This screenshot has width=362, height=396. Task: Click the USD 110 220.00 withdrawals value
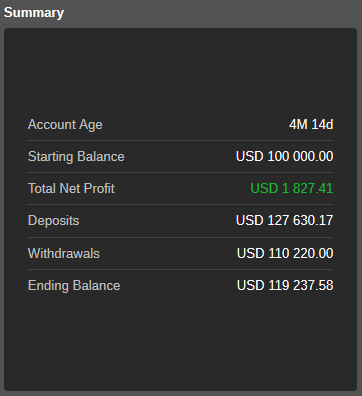(x=285, y=253)
